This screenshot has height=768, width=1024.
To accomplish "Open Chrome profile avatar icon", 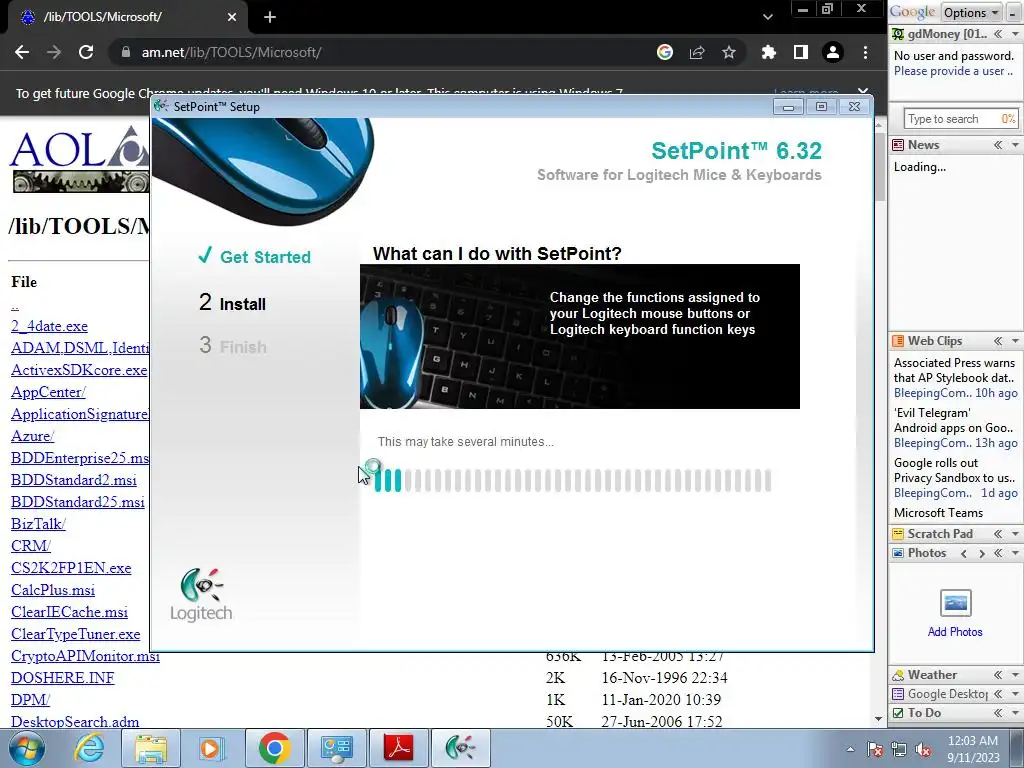I will pos(833,52).
